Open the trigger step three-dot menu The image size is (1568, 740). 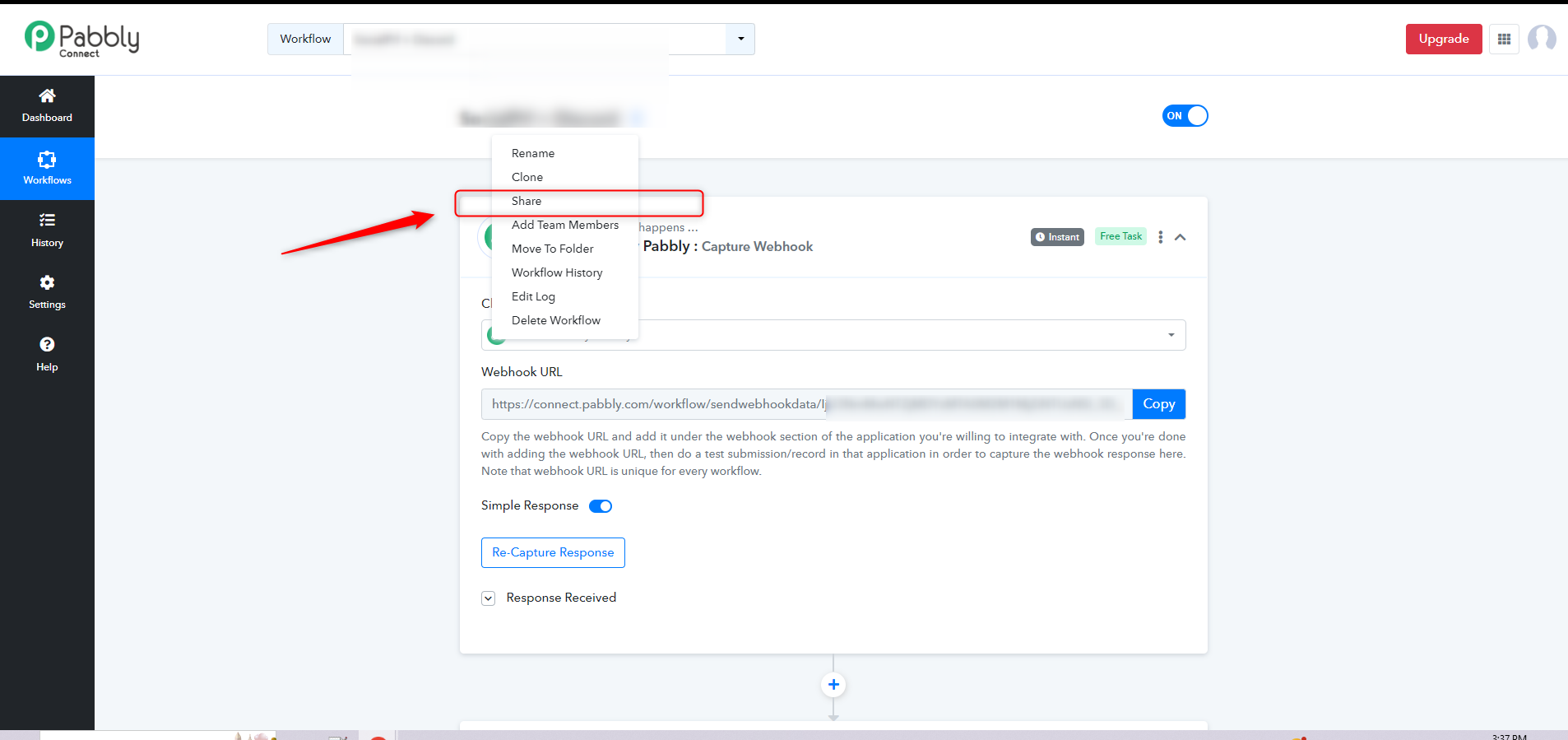(1160, 237)
